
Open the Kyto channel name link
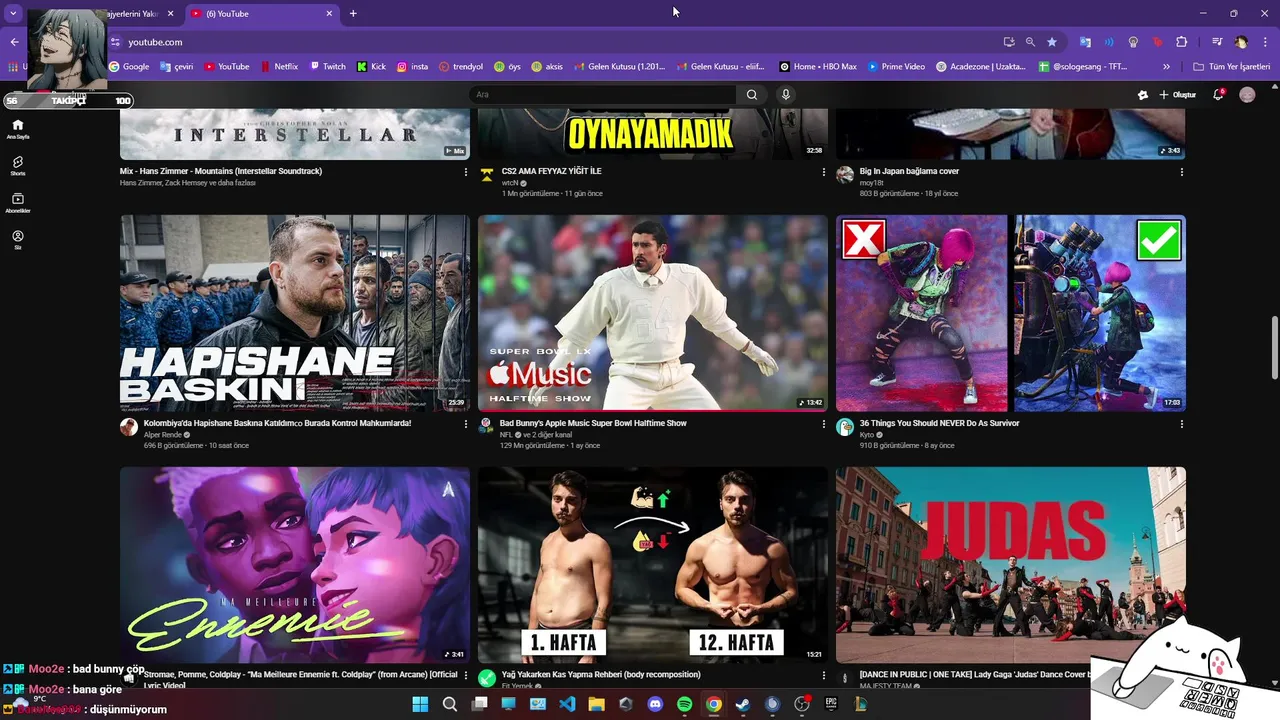tap(868, 435)
